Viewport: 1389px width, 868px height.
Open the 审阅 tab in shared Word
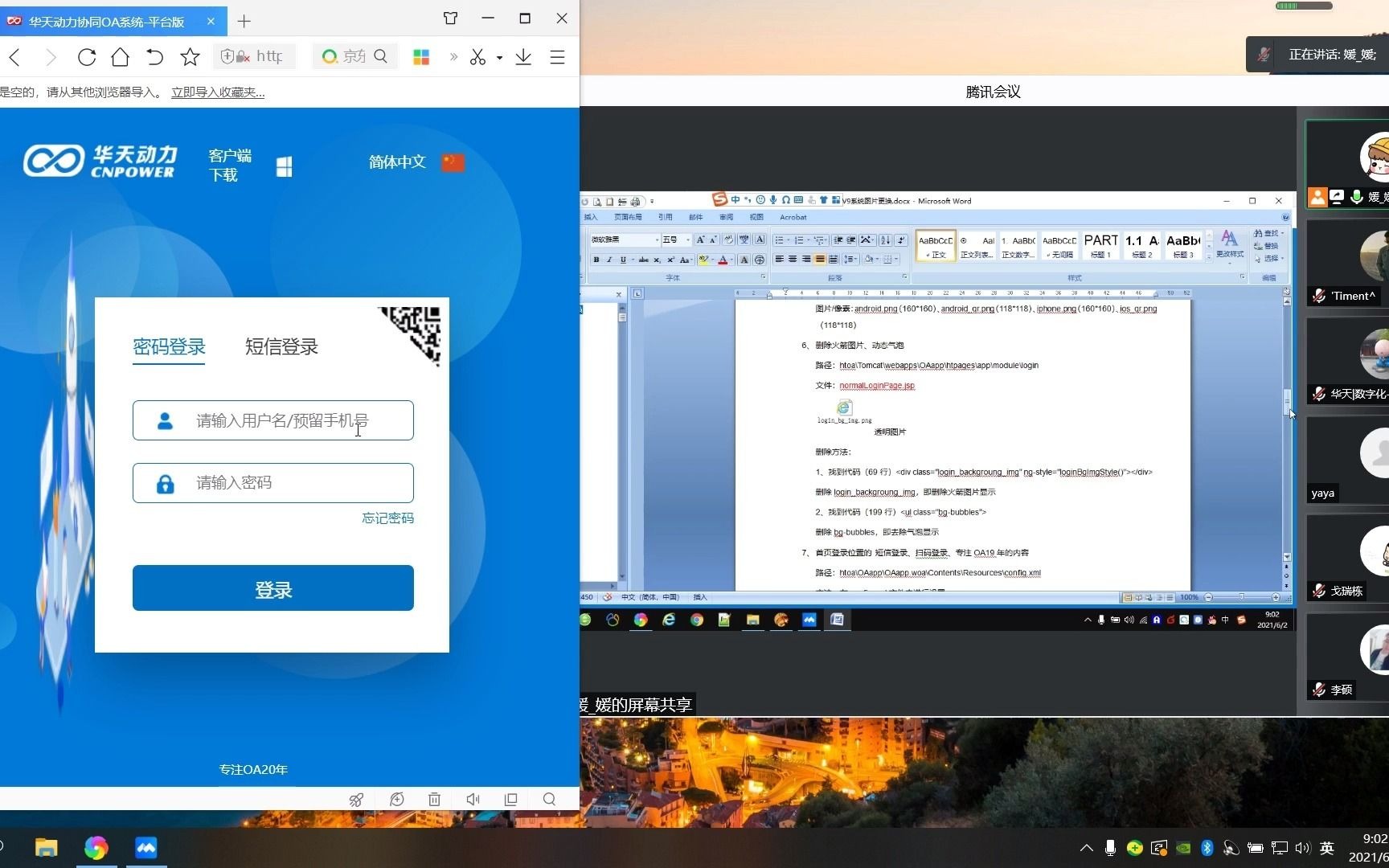(726, 217)
